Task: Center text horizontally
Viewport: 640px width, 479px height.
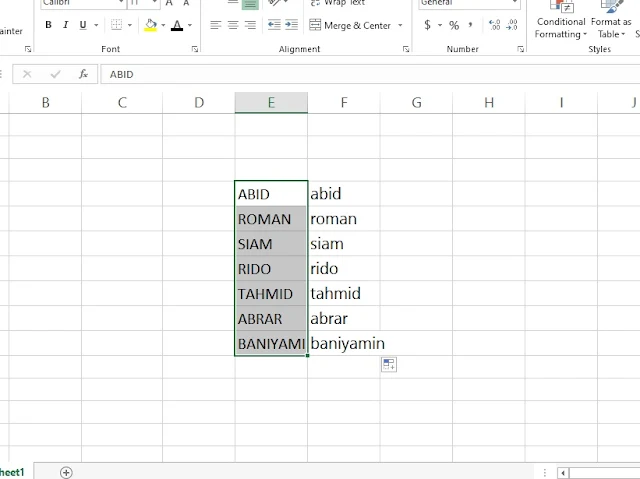Action: click(233, 25)
